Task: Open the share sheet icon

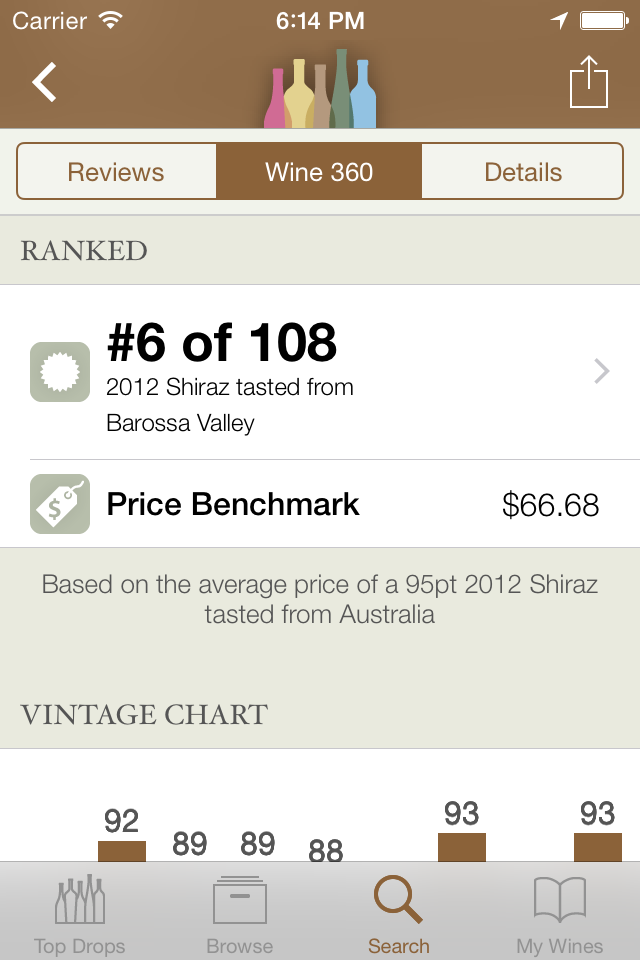Action: tap(590, 82)
